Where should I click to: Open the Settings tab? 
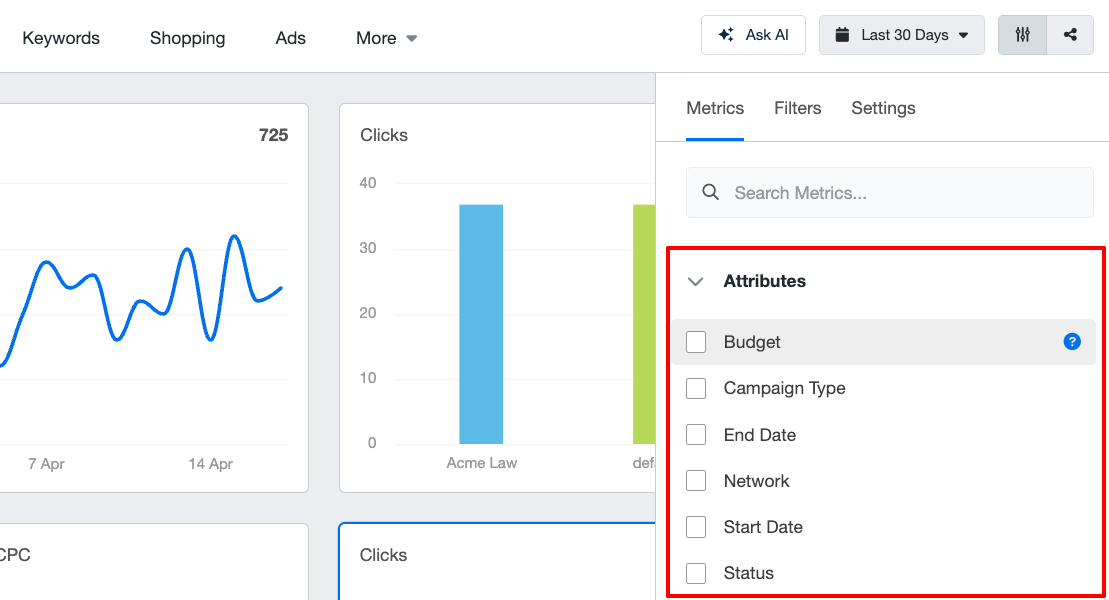point(883,108)
